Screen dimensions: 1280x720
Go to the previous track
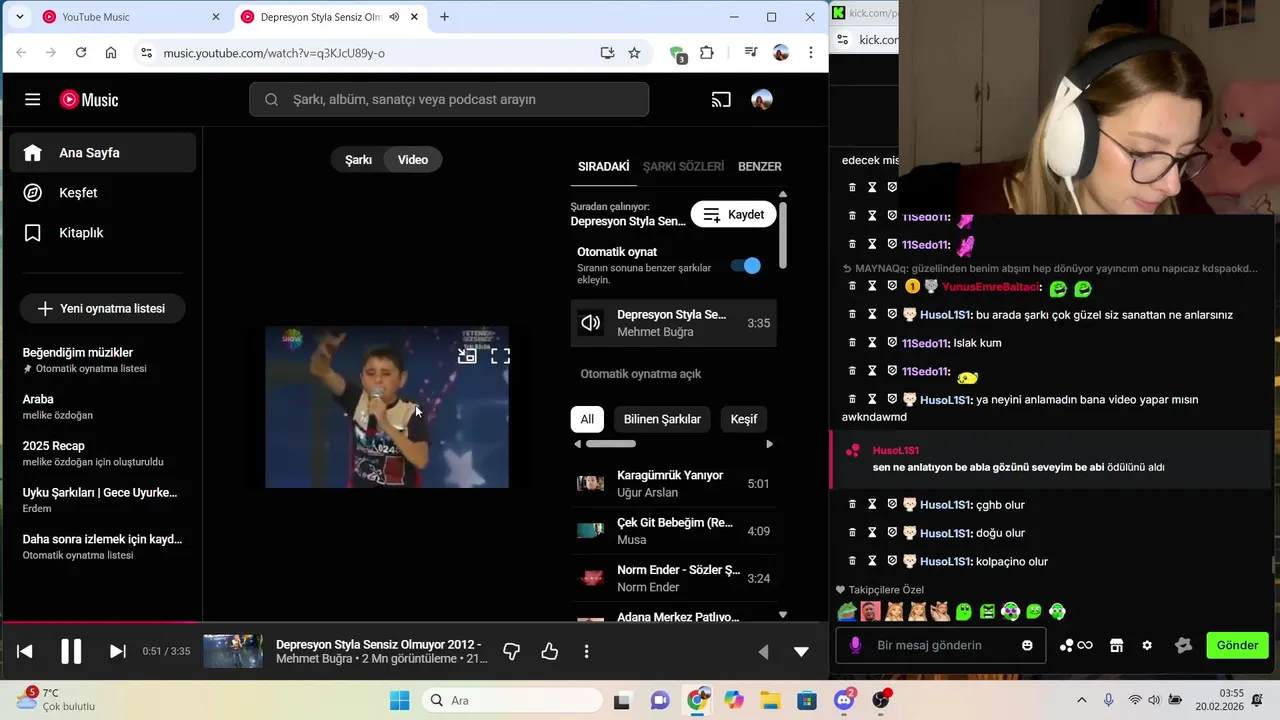click(x=25, y=651)
